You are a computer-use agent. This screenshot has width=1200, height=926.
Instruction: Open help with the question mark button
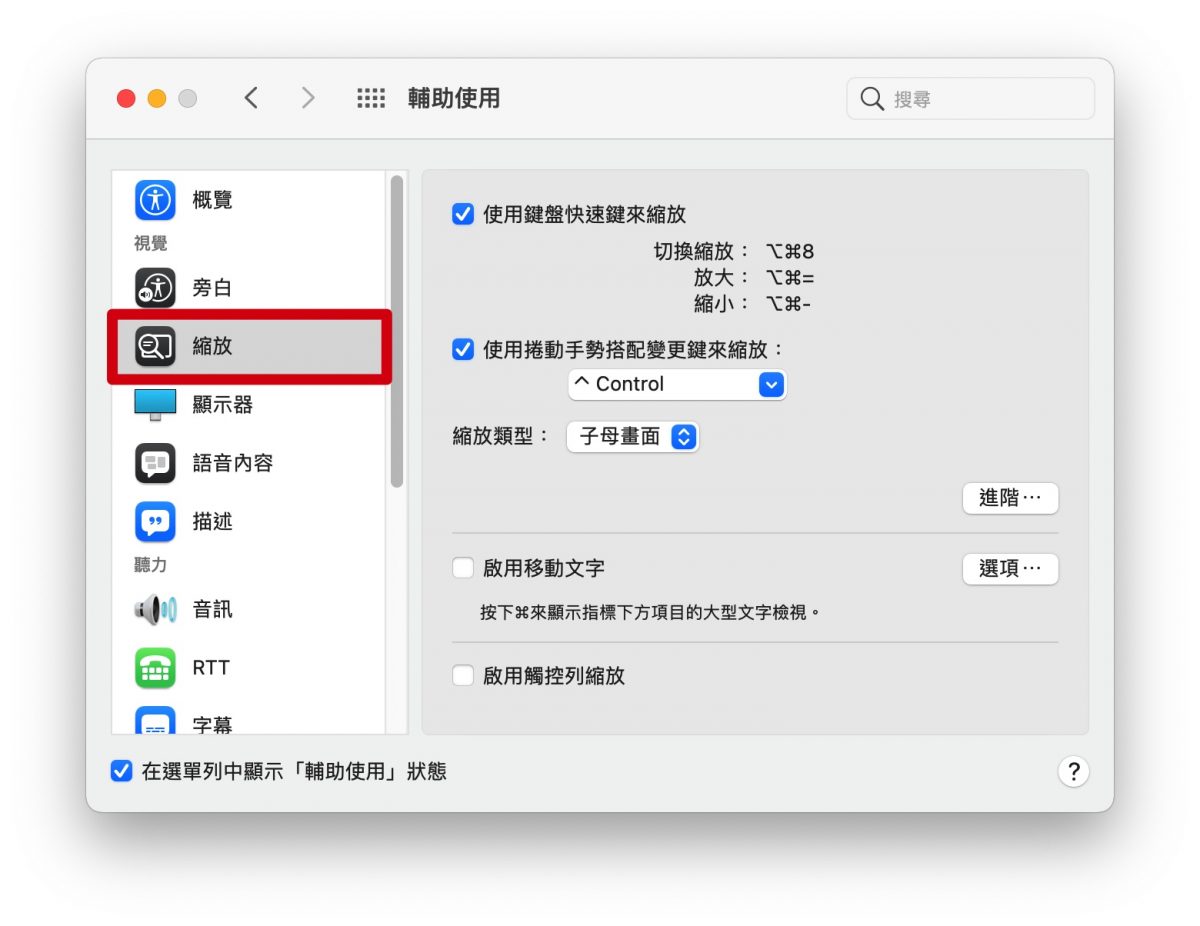(x=1073, y=771)
